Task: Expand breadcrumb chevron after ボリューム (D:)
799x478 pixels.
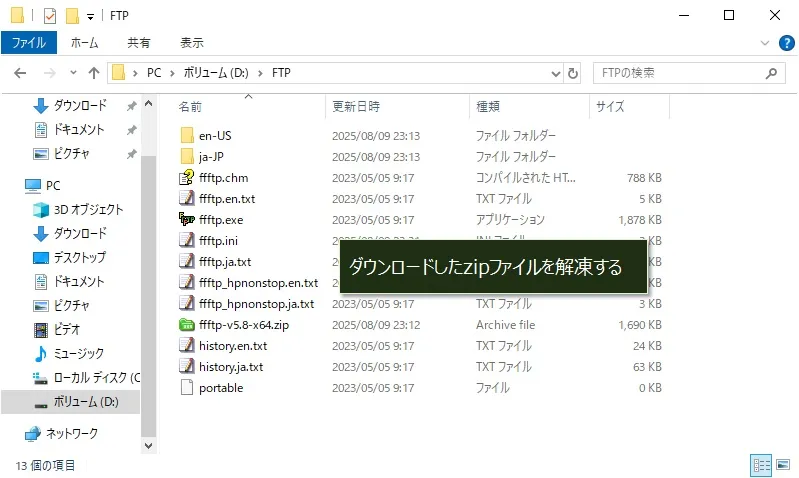Action: point(260,73)
